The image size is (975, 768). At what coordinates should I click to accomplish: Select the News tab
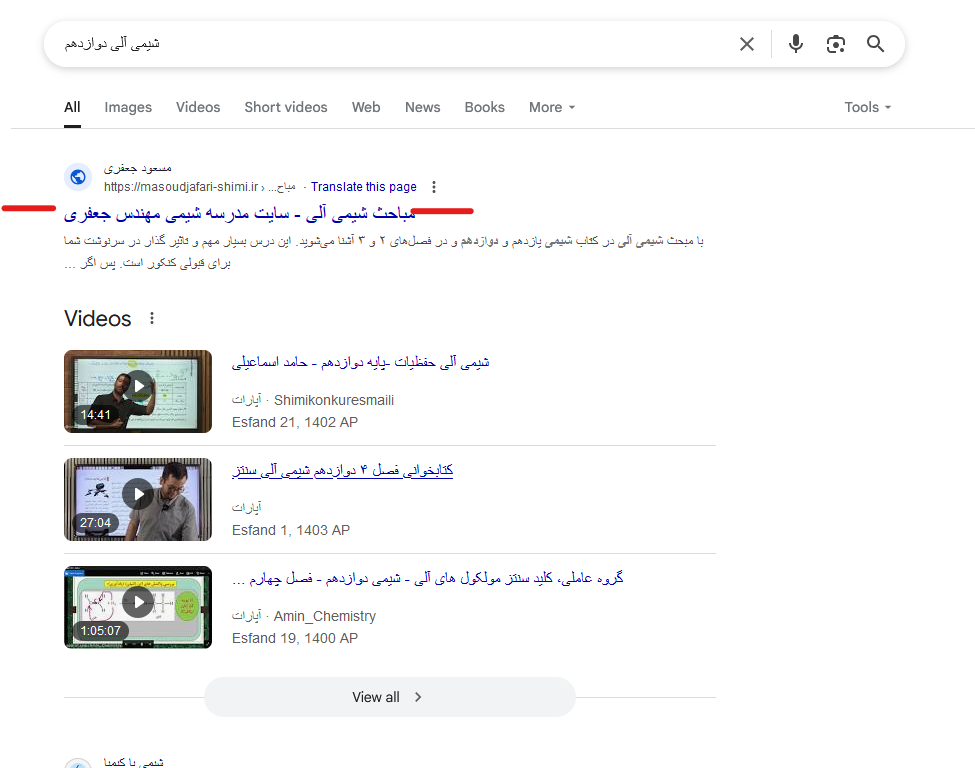coord(423,108)
